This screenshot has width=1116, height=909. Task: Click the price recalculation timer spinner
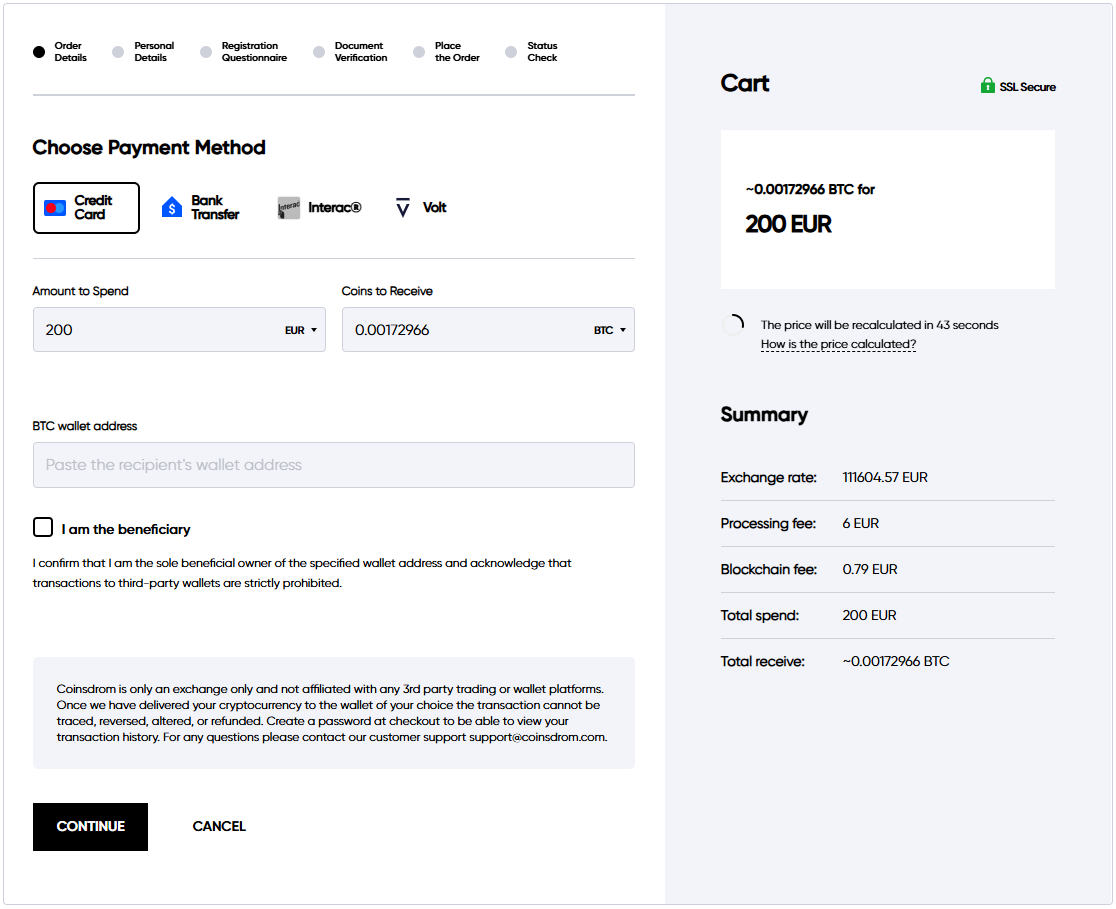(x=733, y=325)
